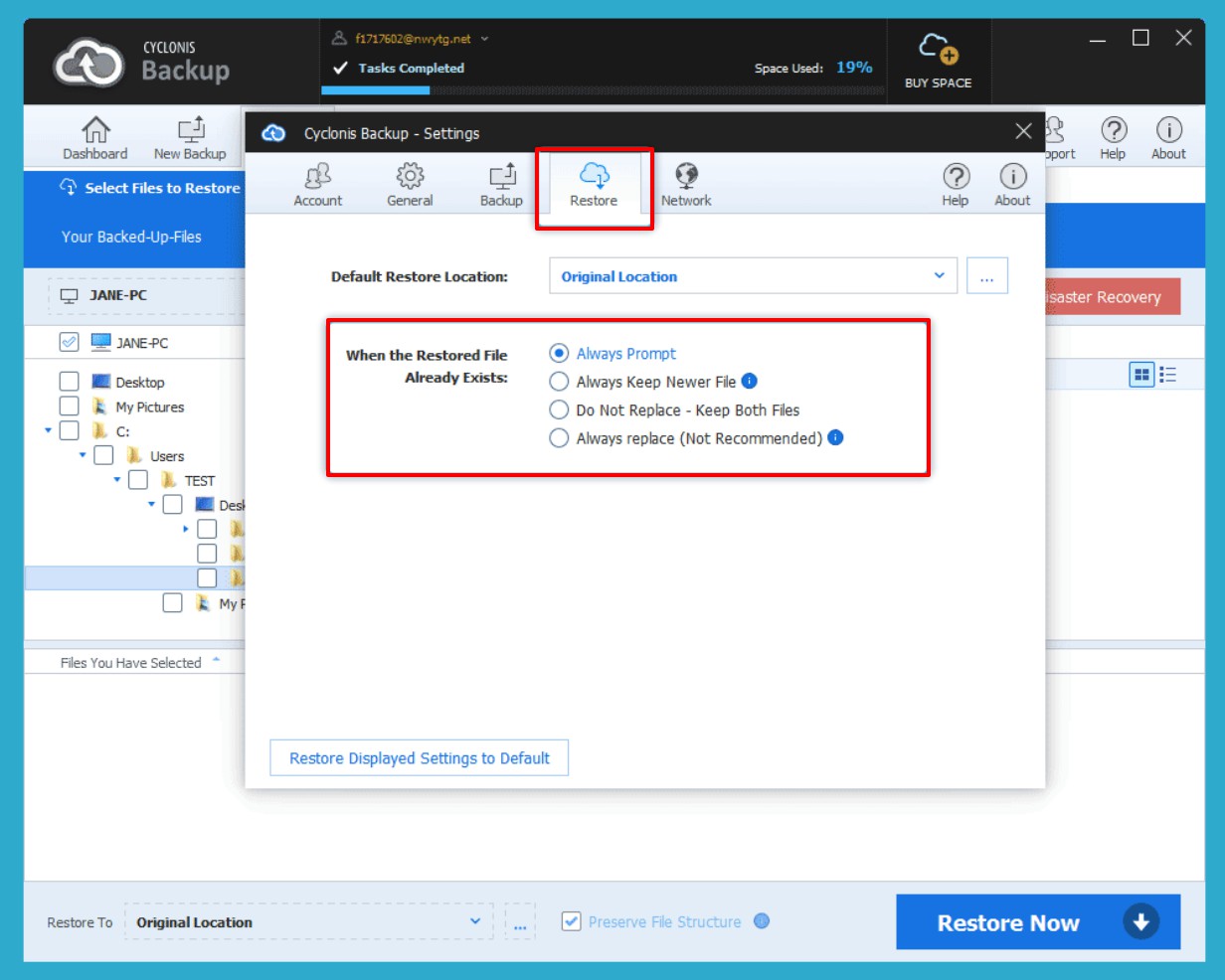The height and width of the screenshot is (980, 1225).
Task: Click the Space Used progress bar
Action: point(603,90)
